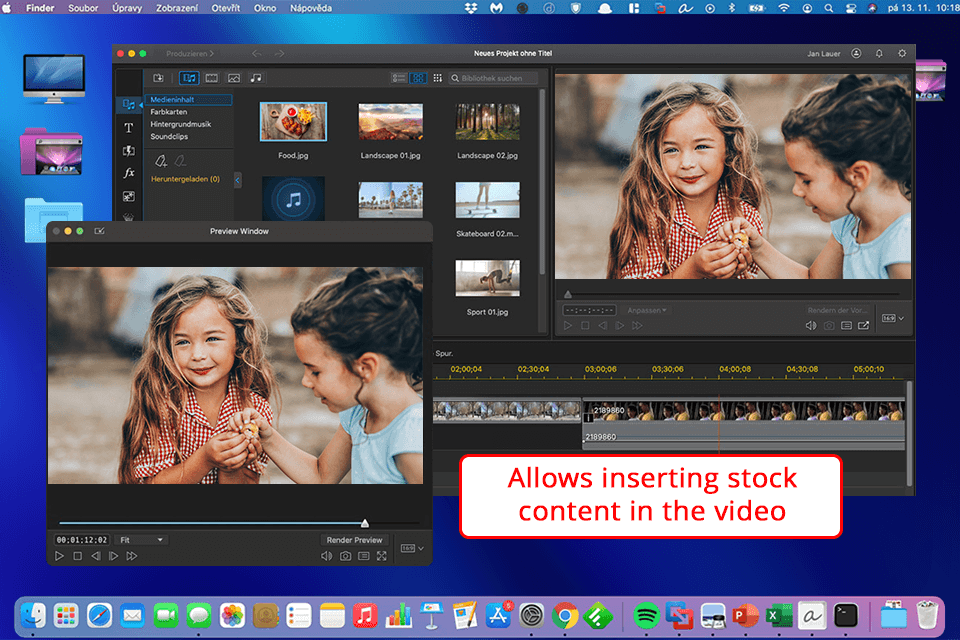Fast forward in the Preview Window
The height and width of the screenshot is (640, 960).
pos(132,556)
